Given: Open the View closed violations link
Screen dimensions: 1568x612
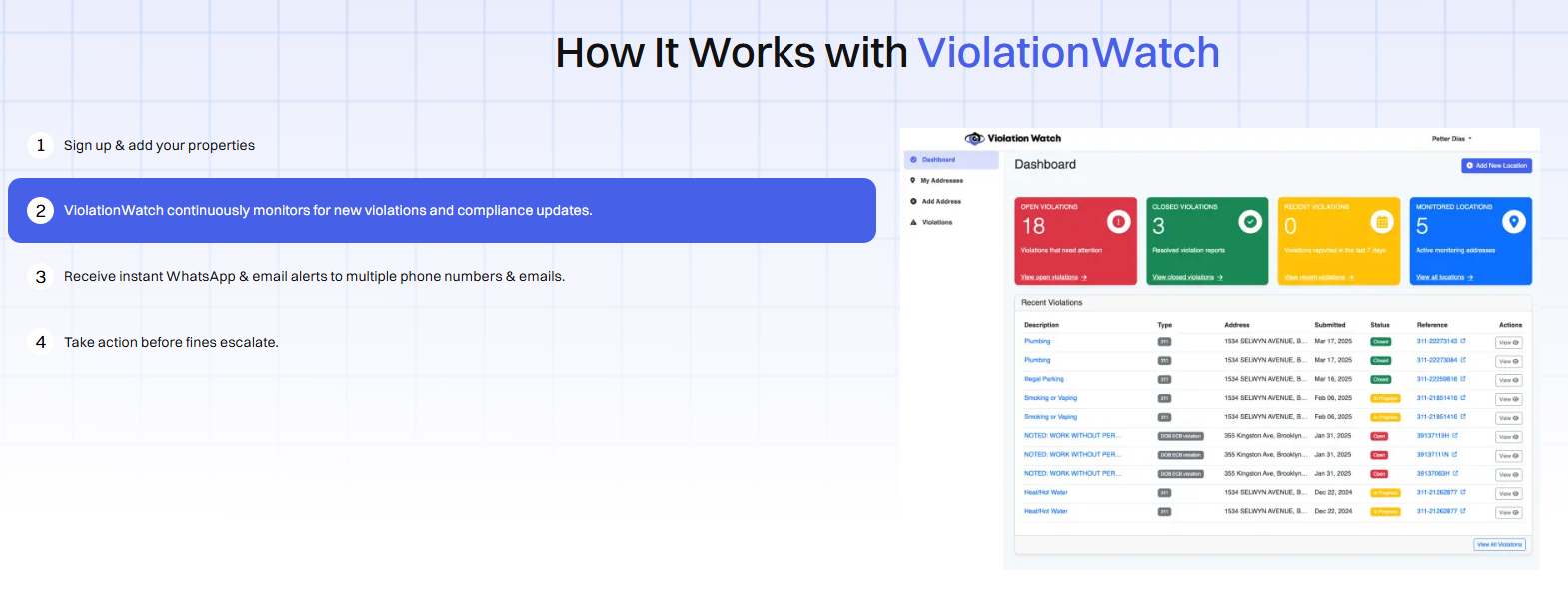Looking at the screenshot, I should [1187, 277].
